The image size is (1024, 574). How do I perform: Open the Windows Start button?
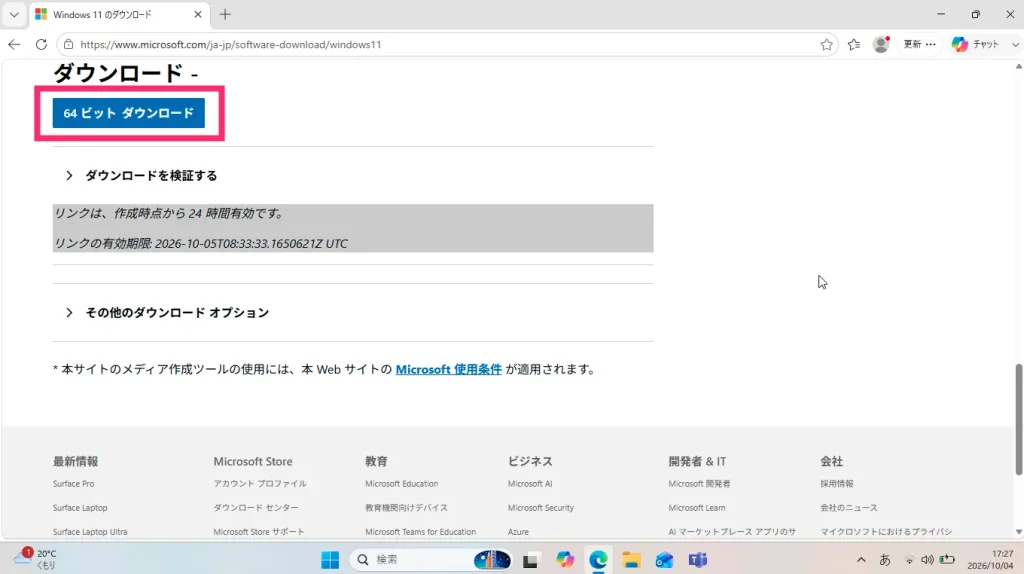330,560
